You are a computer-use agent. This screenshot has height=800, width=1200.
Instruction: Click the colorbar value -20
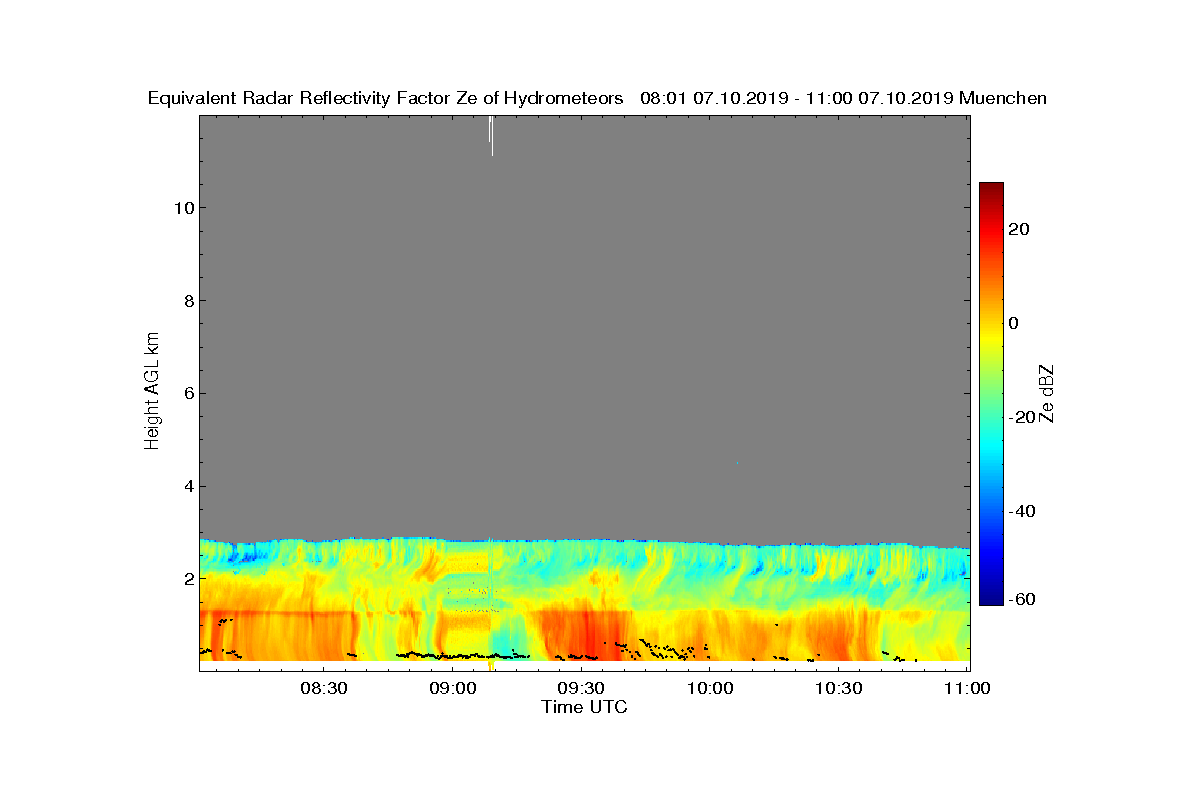(x=1022, y=417)
